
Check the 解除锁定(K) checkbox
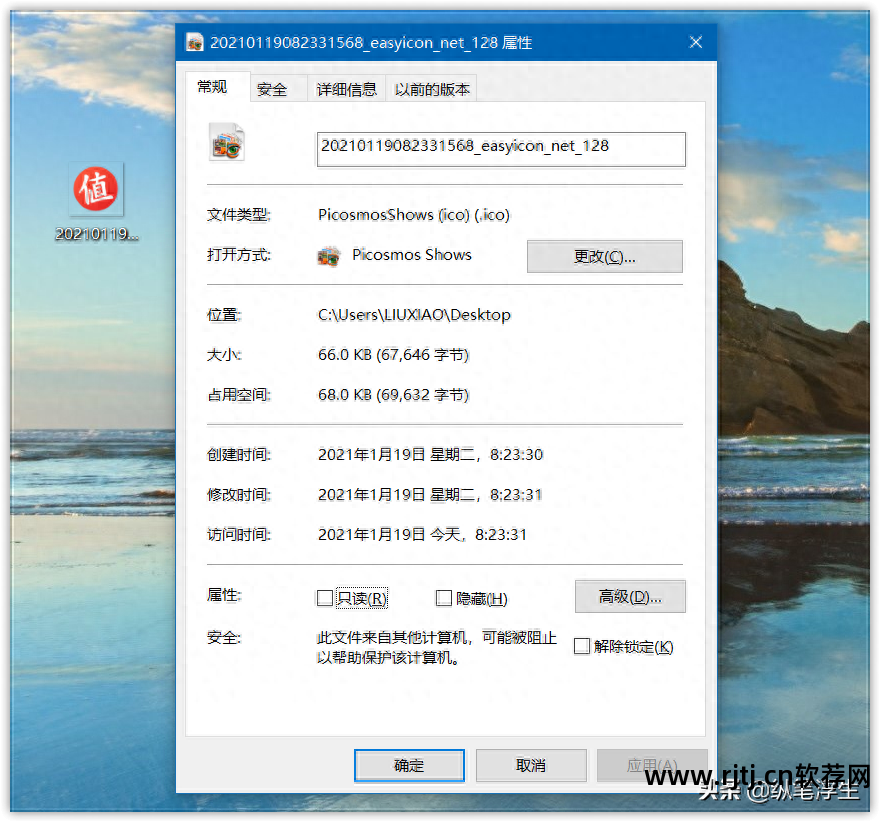tap(582, 646)
